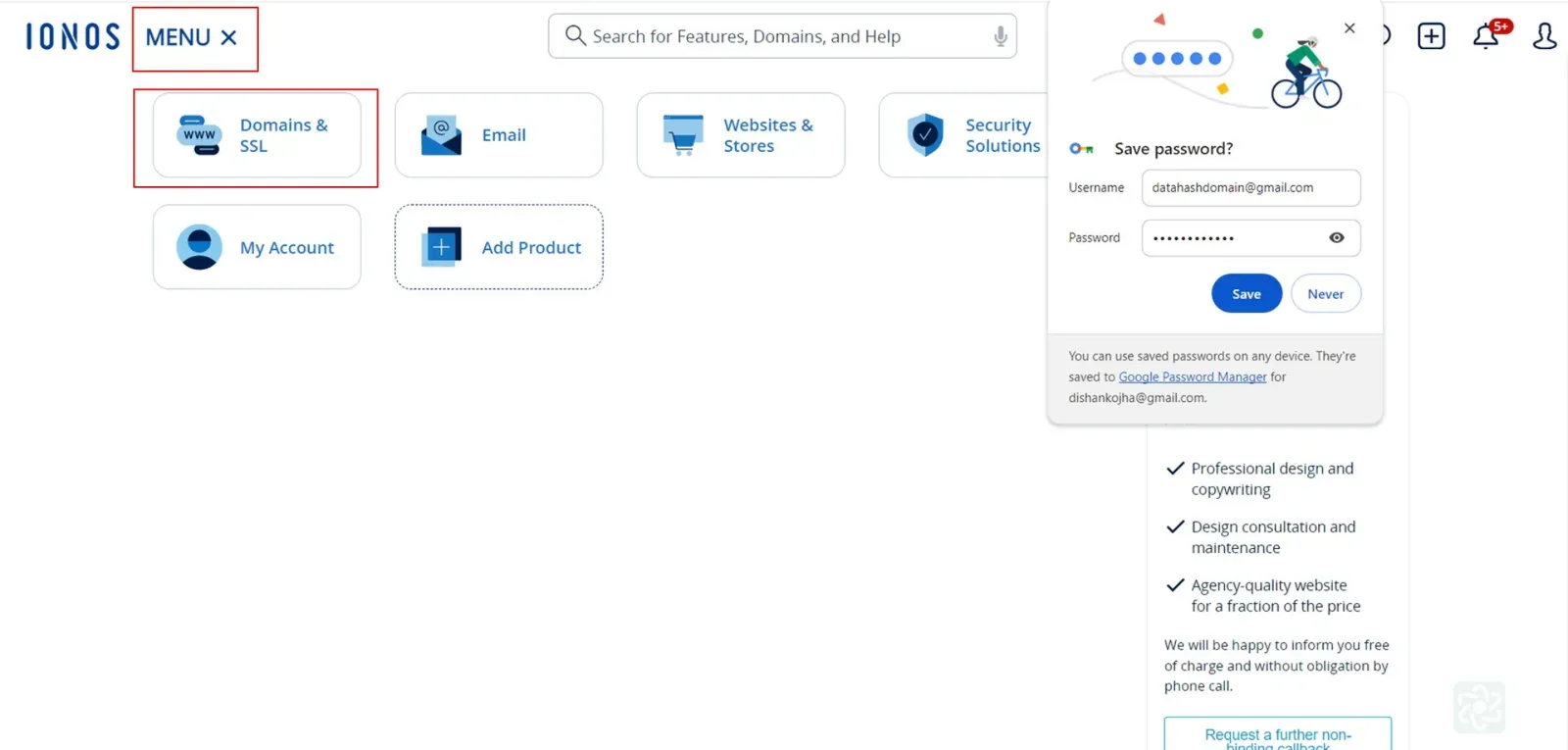Click the dishankojha@gmail.com account text

1138,398
